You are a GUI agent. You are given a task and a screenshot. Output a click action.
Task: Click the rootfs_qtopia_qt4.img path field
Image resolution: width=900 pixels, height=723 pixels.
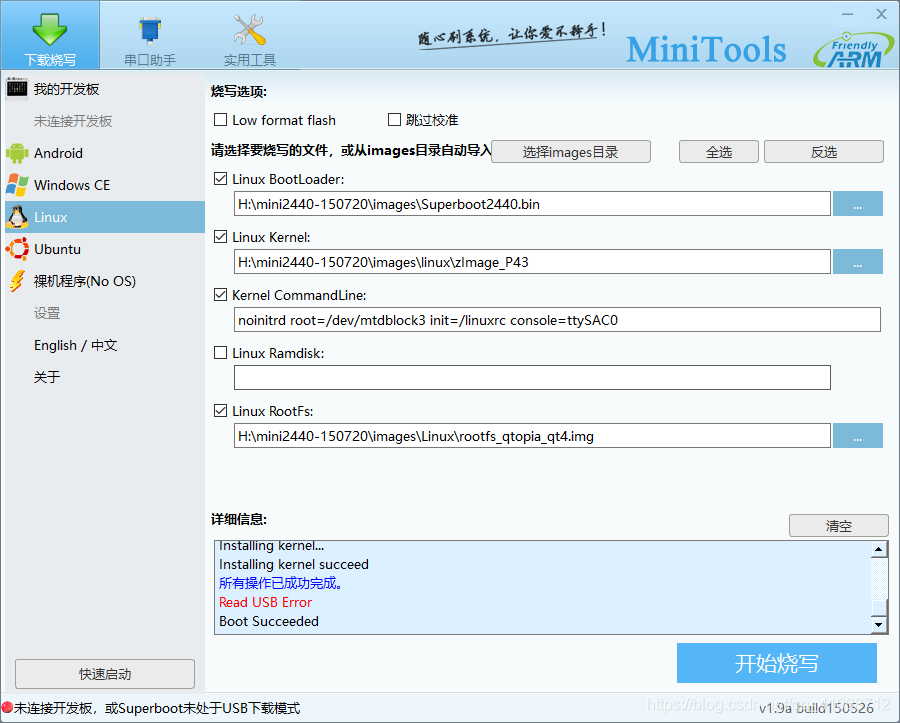pyautogui.click(x=532, y=436)
